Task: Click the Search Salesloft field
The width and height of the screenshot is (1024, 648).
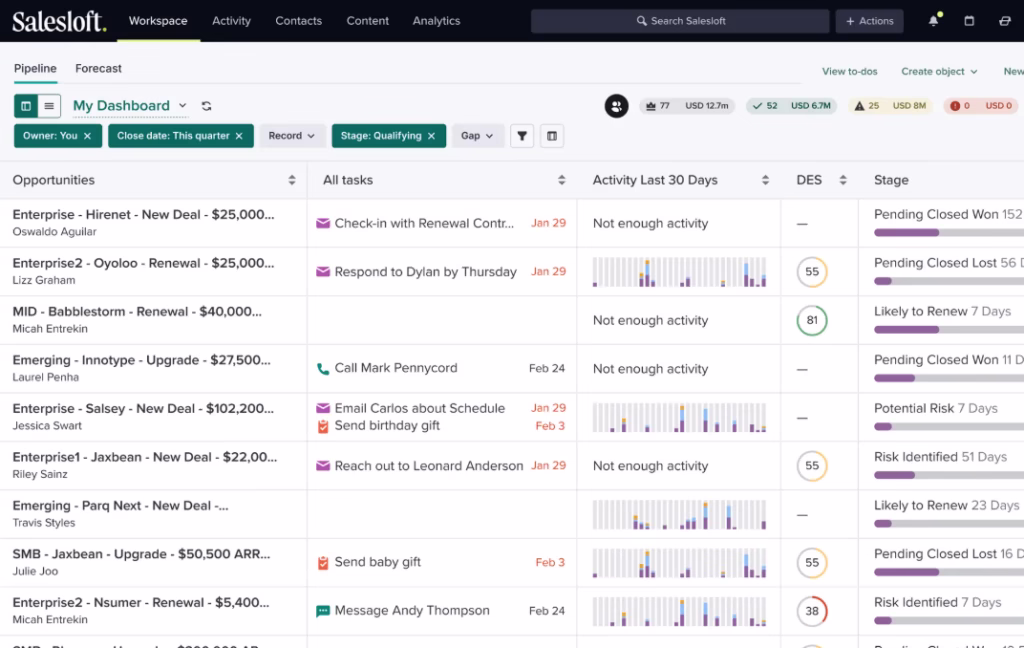Action: (x=680, y=21)
